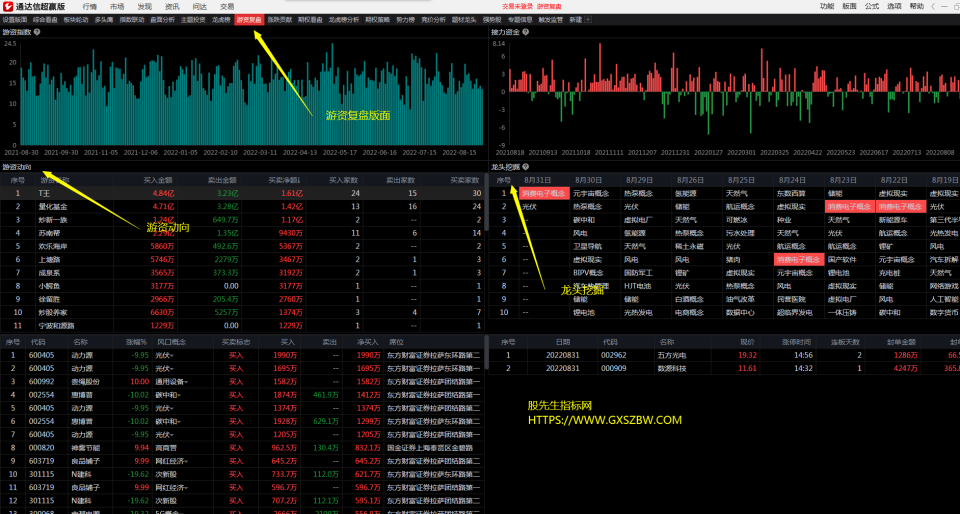Select the 苏南帮 row

coord(242,233)
